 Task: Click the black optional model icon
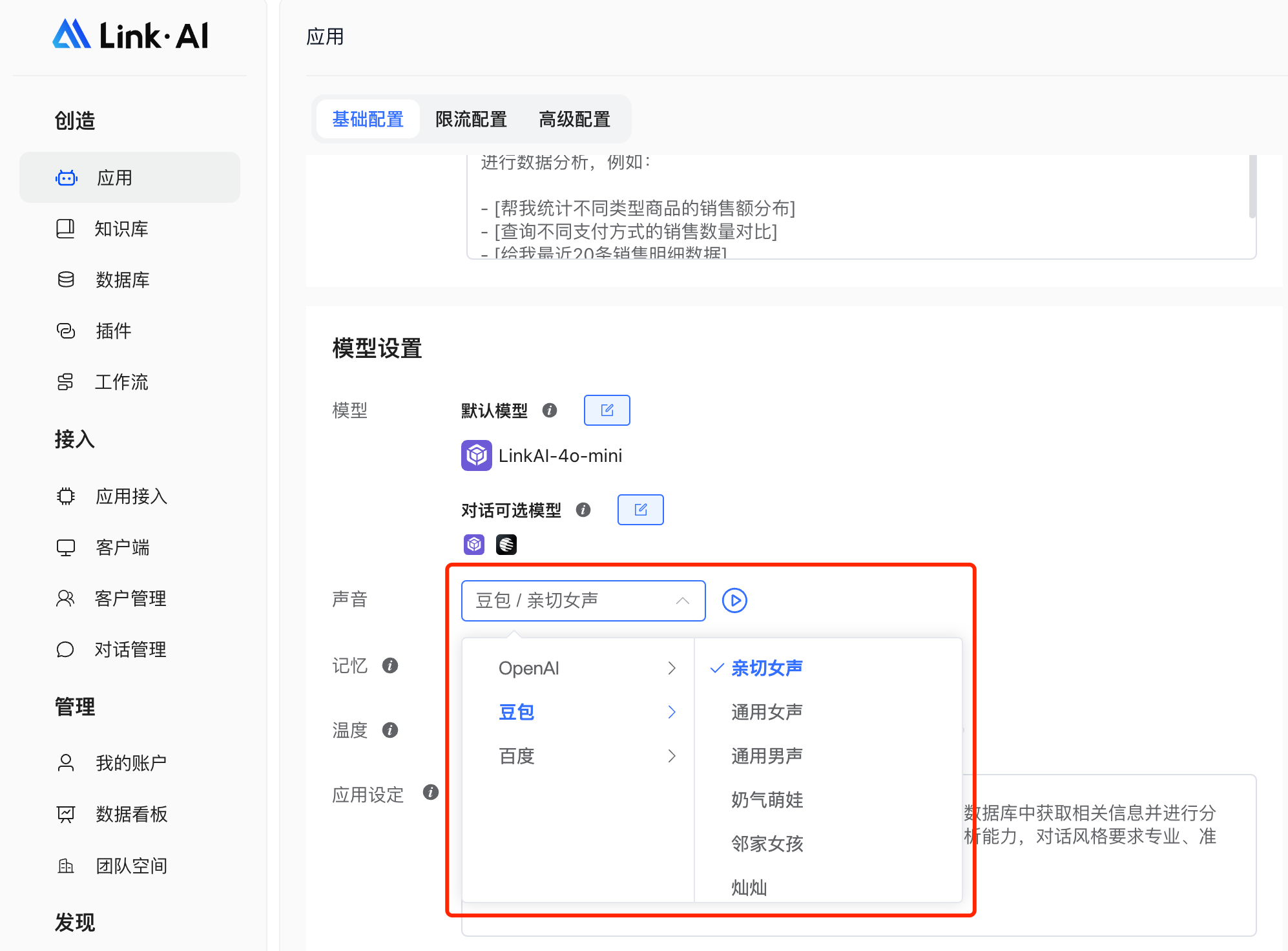click(506, 545)
